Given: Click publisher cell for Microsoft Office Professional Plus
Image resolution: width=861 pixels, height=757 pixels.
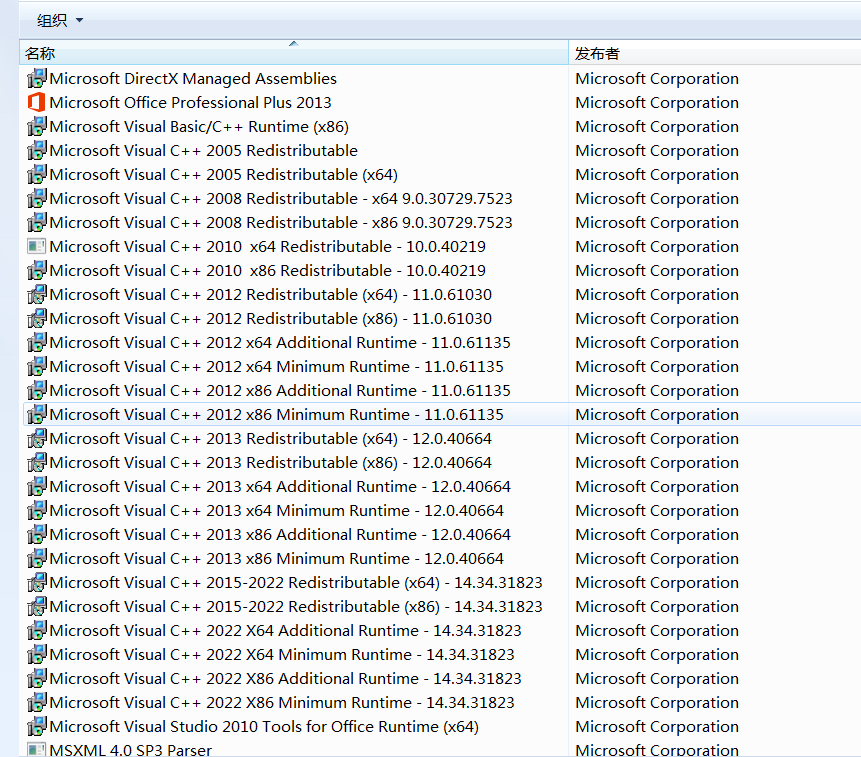Looking at the screenshot, I should coord(657,102).
